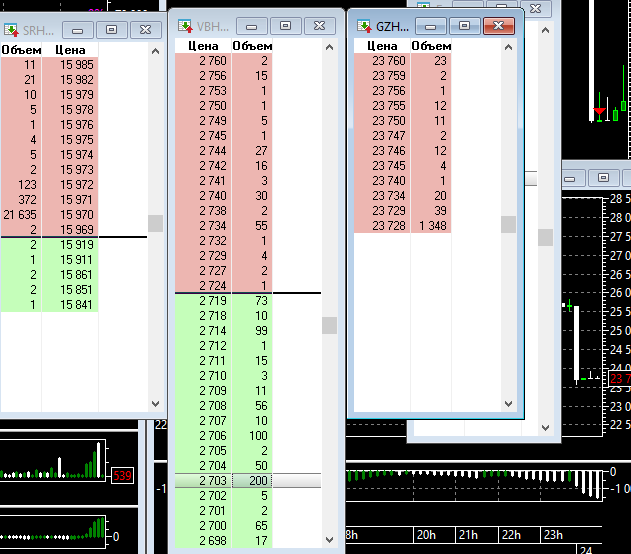Click the scroll-down arrow in SRH window
The width and height of the screenshot is (631, 554).
(x=155, y=404)
